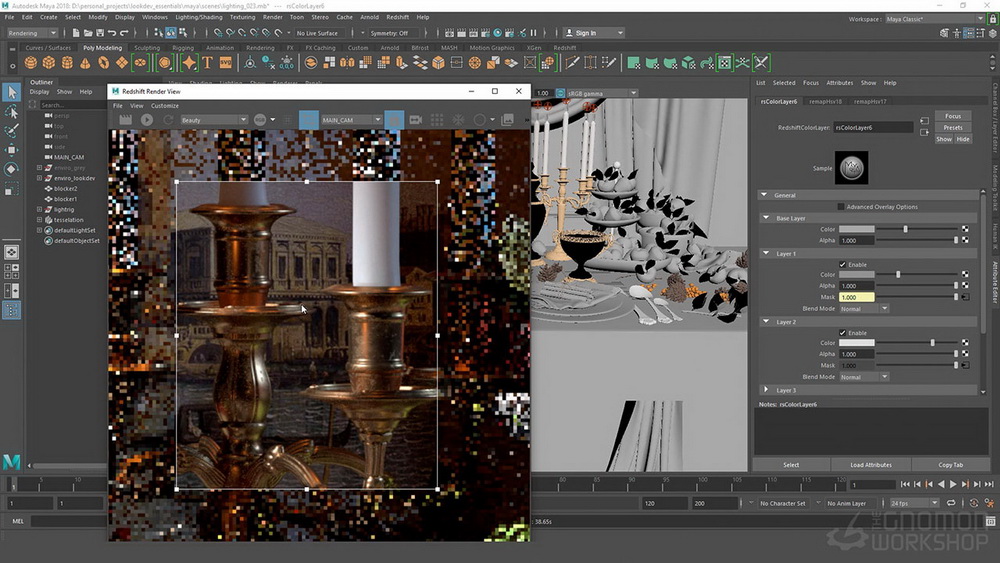Click the Load Attributes button
This screenshot has width=1000, height=563.
[871, 465]
